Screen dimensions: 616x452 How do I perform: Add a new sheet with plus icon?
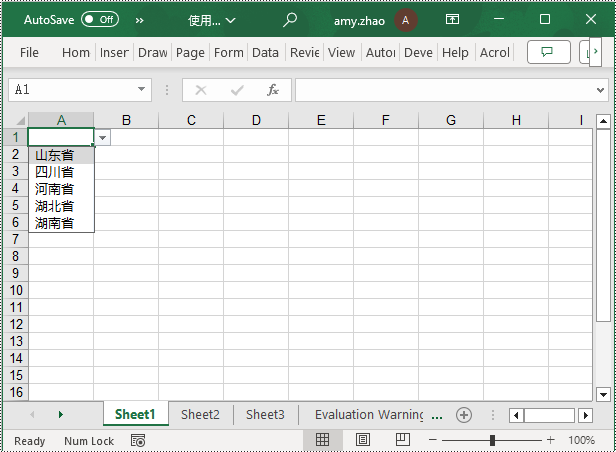464,415
